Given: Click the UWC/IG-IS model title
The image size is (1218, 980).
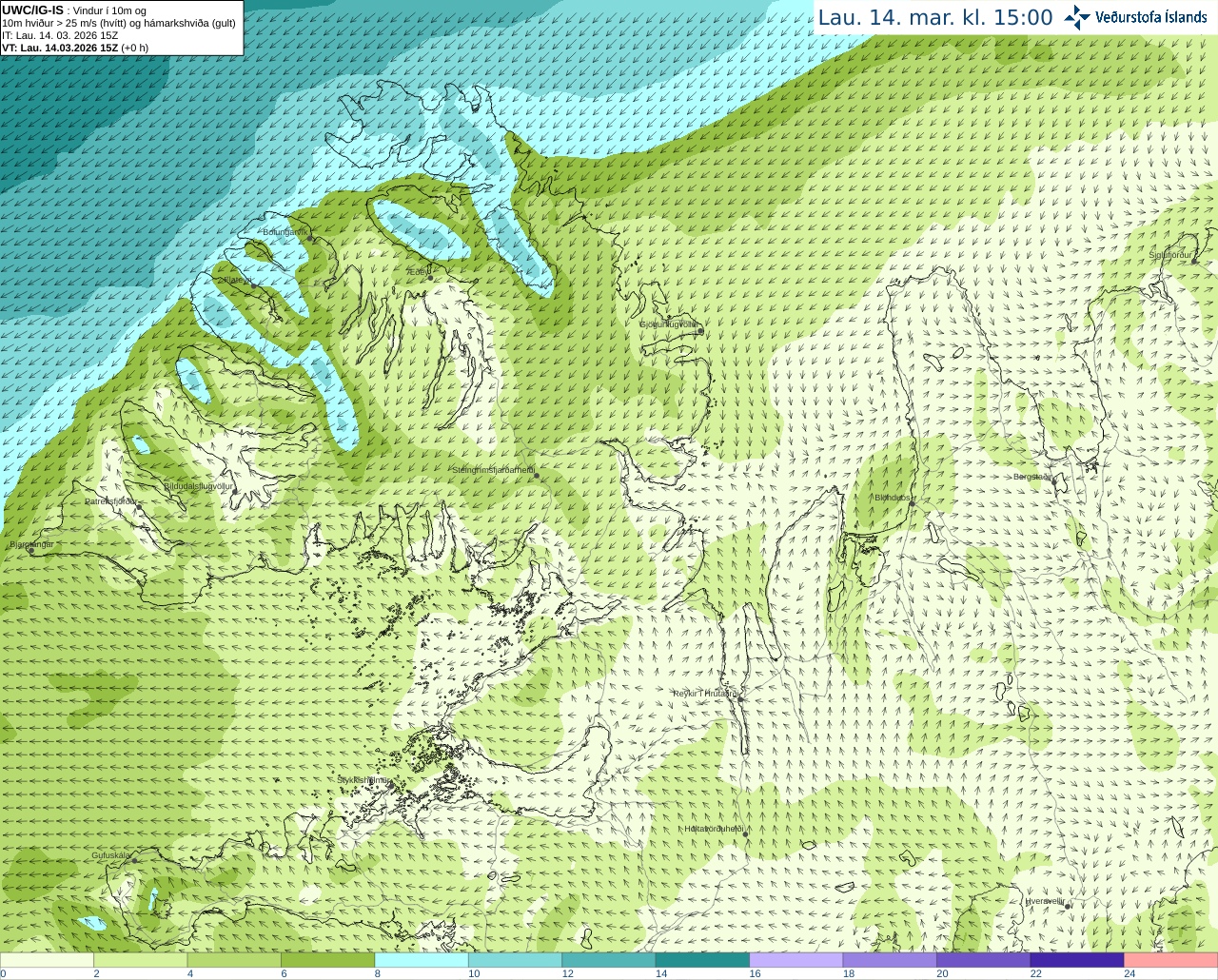Looking at the screenshot, I should click(x=32, y=10).
